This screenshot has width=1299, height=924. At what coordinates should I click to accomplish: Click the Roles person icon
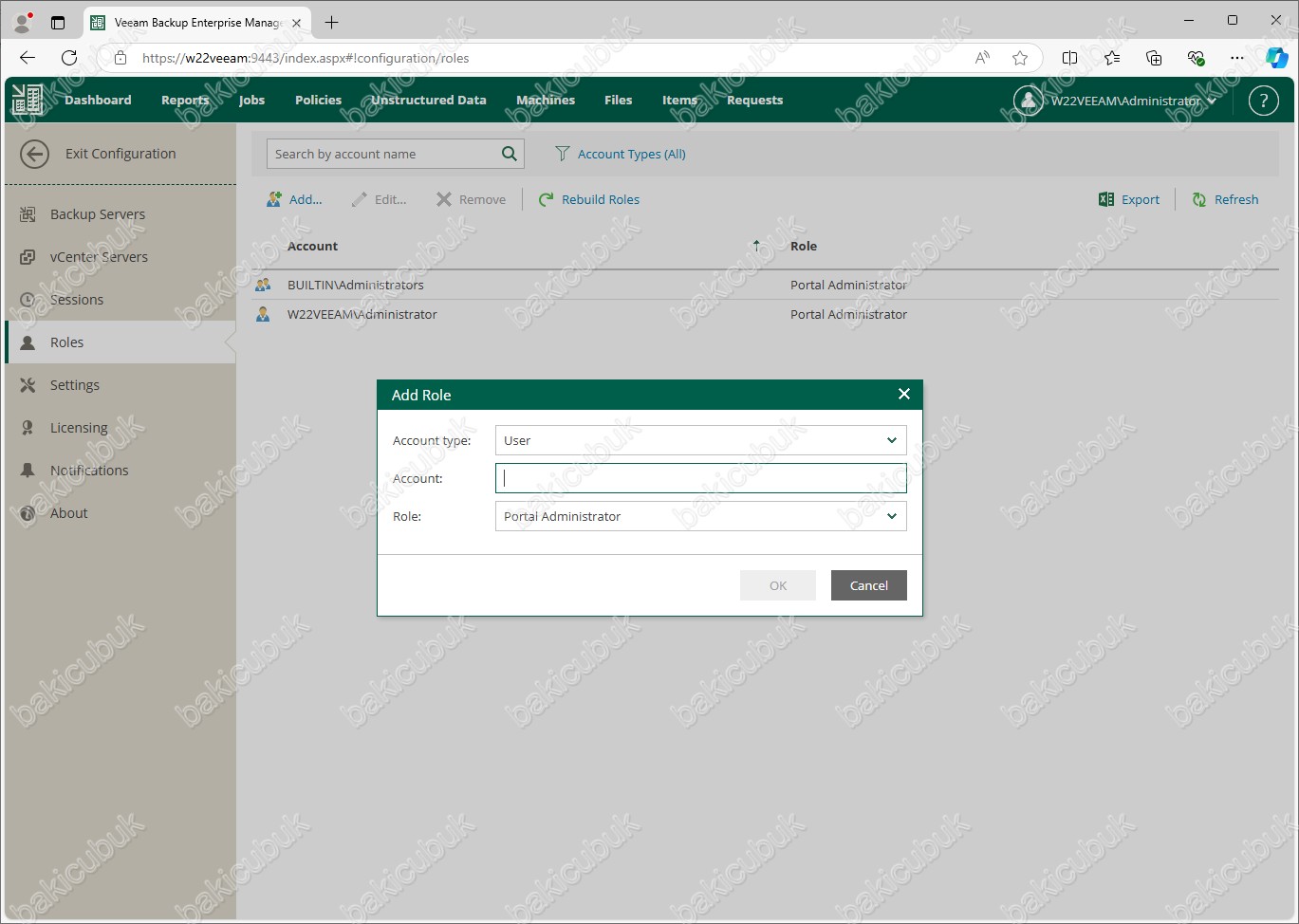[x=28, y=342]
